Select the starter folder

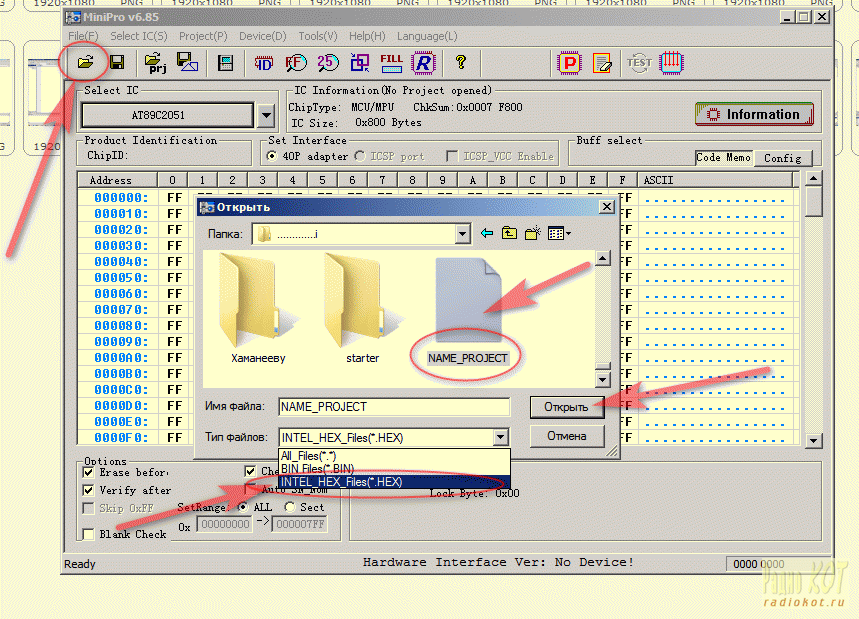tap(363, 309)
